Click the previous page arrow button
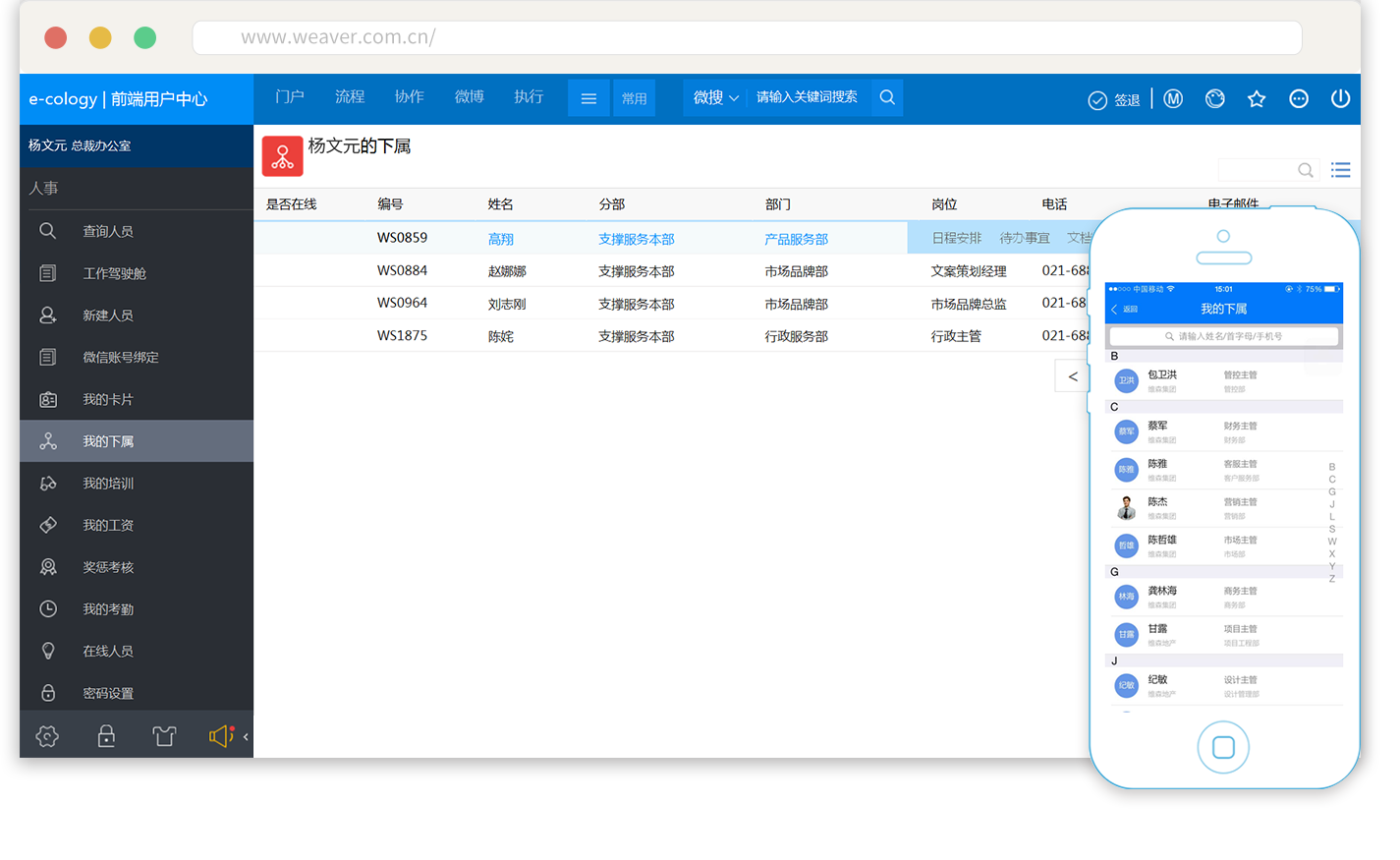 (1072, 376)
